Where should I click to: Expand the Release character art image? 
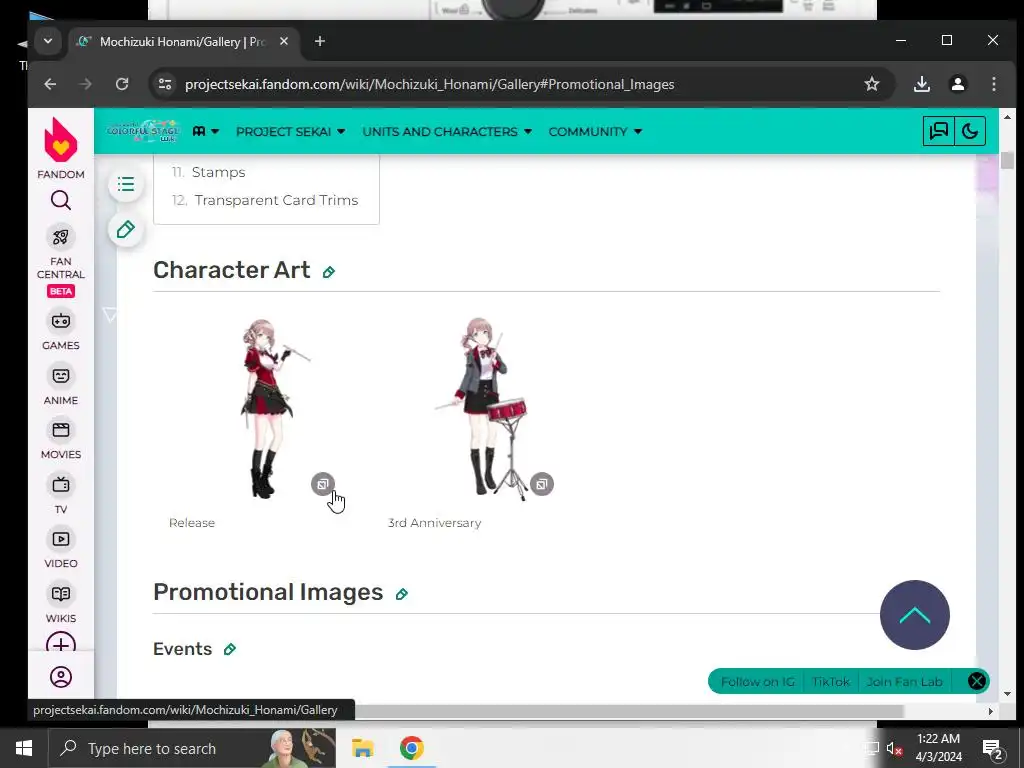coord(323,485)
